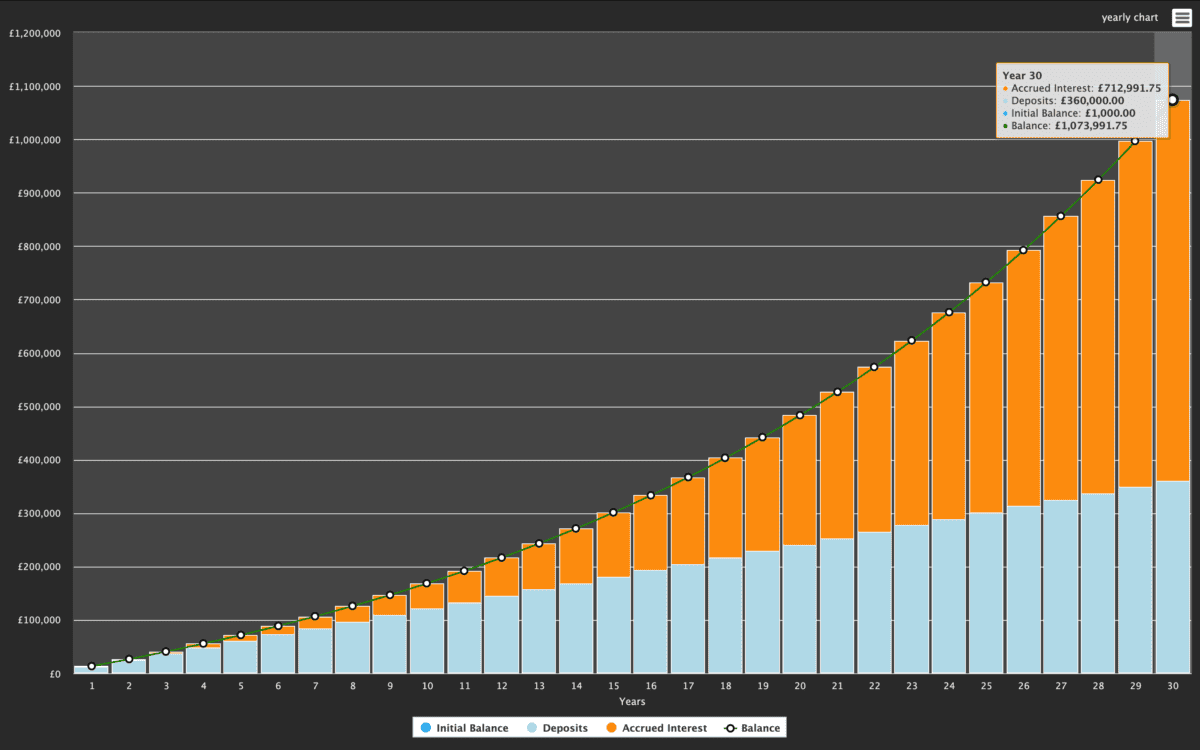Click the Initial Balance blue legend dot

[x=425, y=728]
